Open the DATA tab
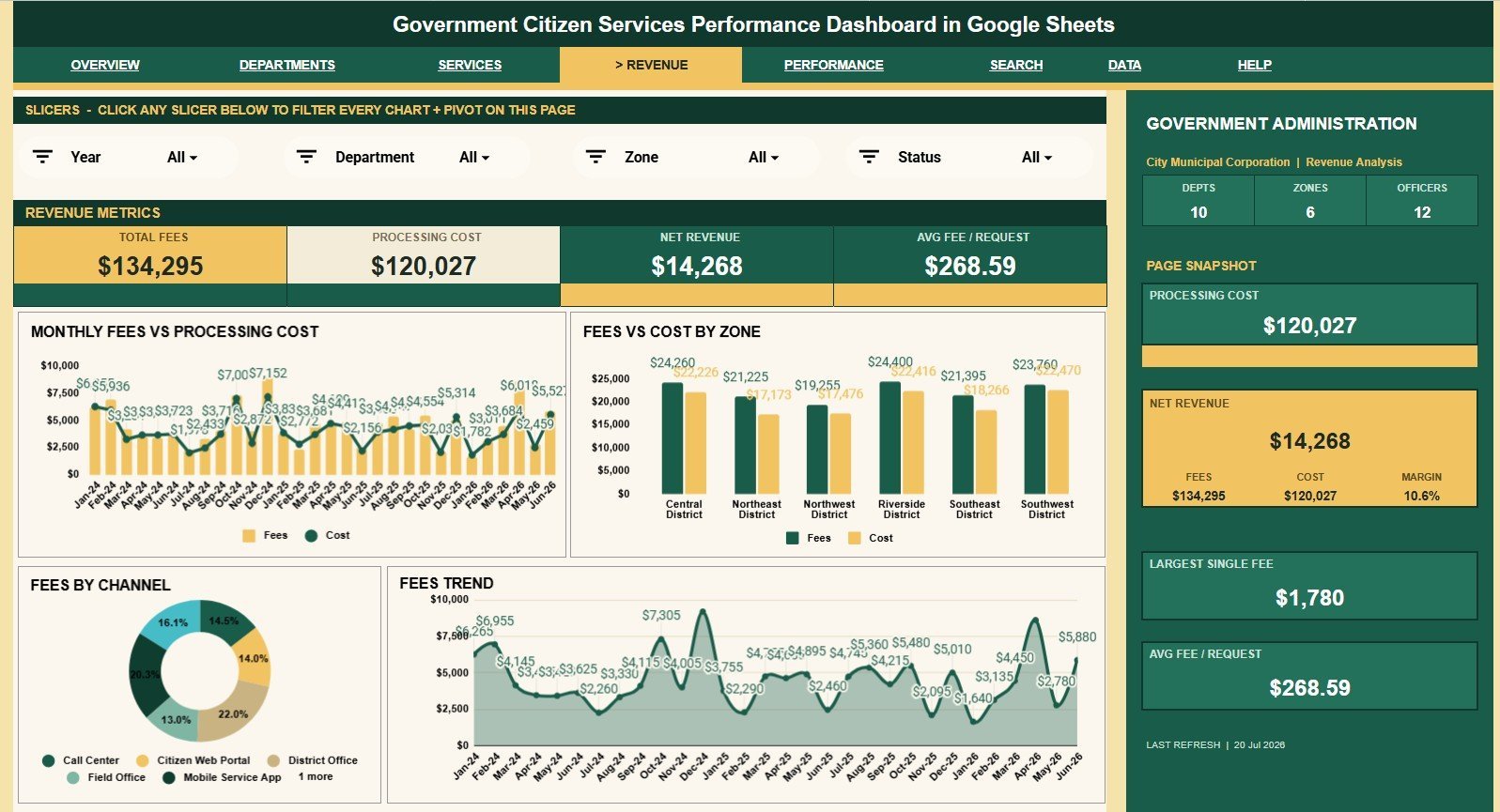 pyautogui.click(x=1124, y=65)
